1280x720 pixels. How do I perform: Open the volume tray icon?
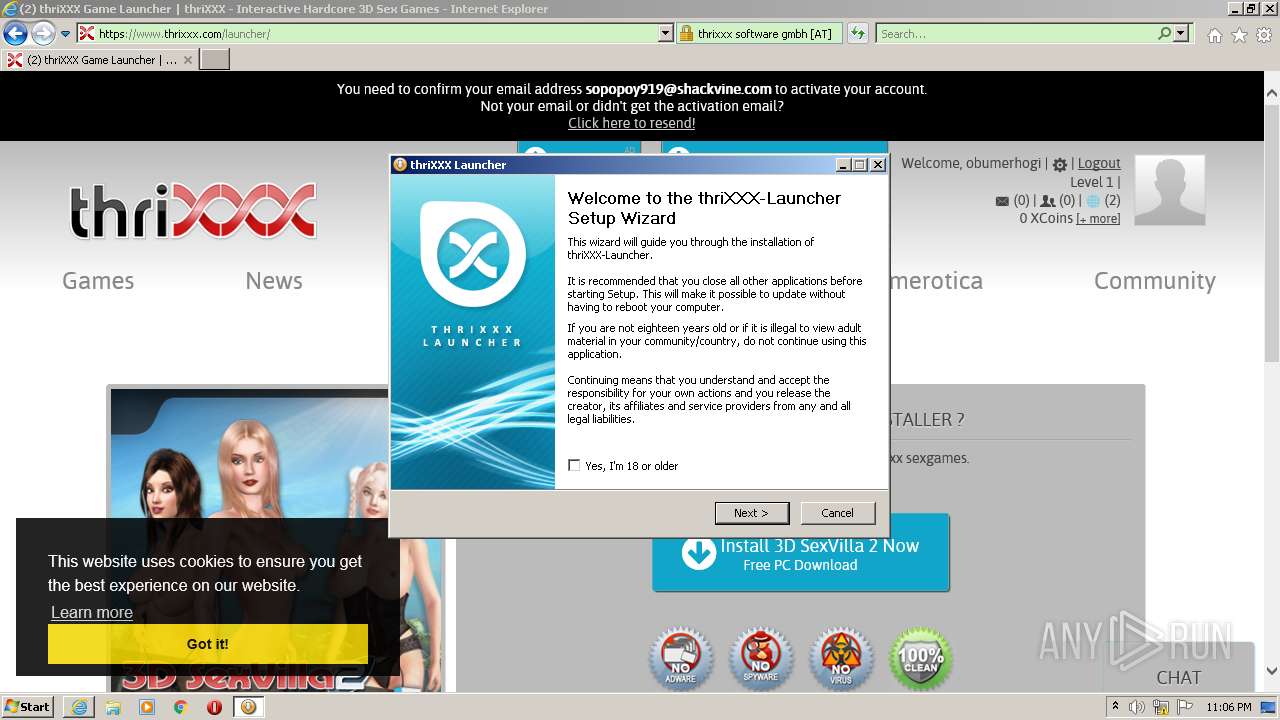(1137, 707)
